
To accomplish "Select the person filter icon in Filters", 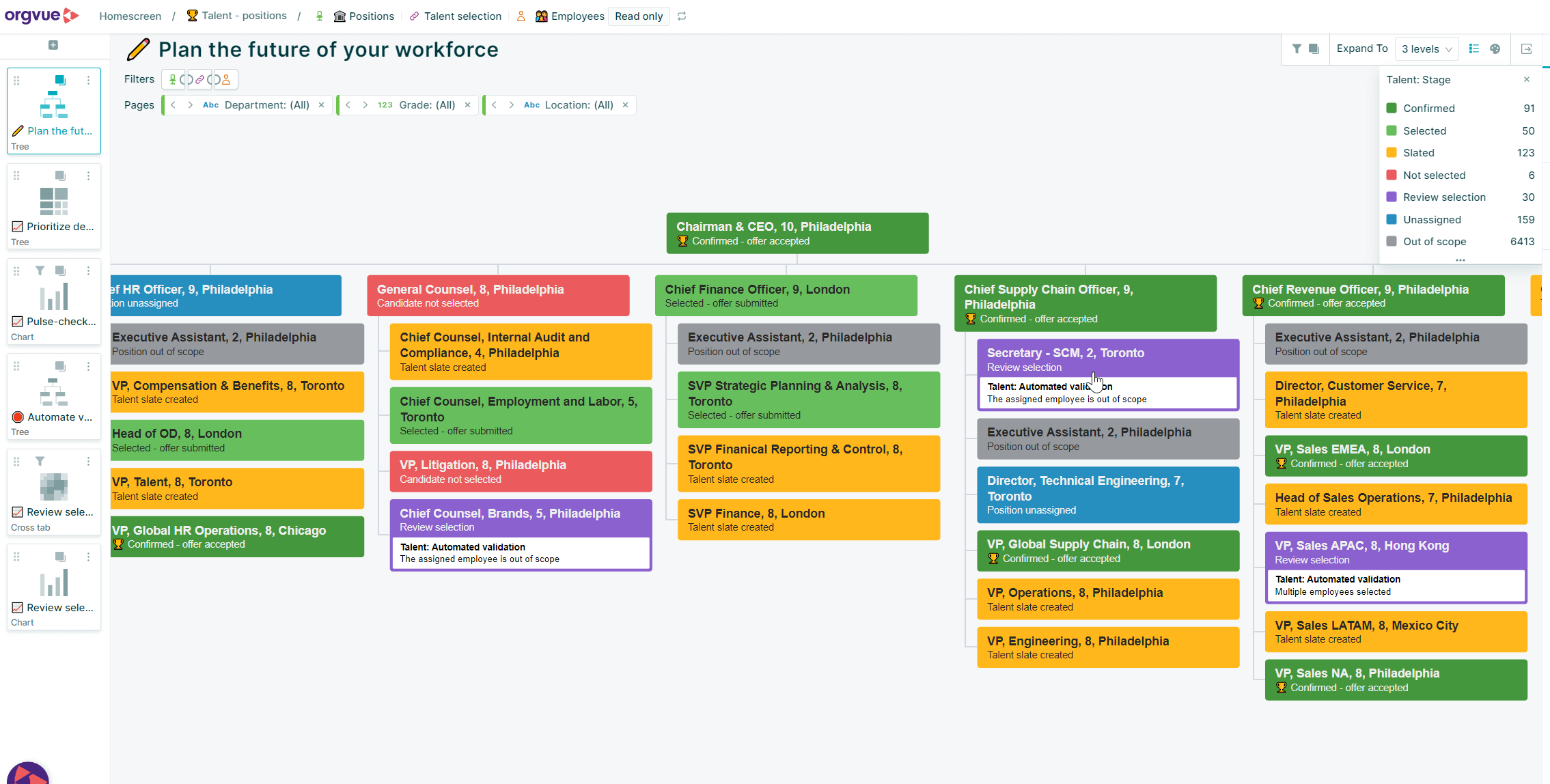I will [x=226, y=79].
